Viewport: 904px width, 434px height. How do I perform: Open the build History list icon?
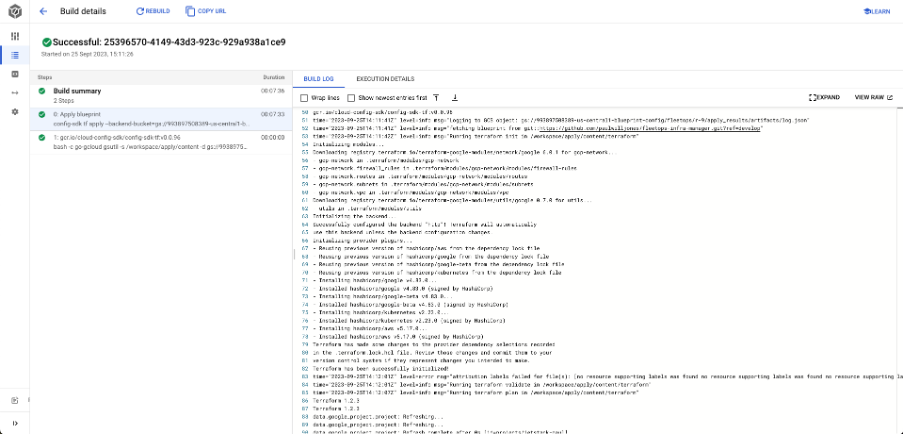tap(15, 55)
